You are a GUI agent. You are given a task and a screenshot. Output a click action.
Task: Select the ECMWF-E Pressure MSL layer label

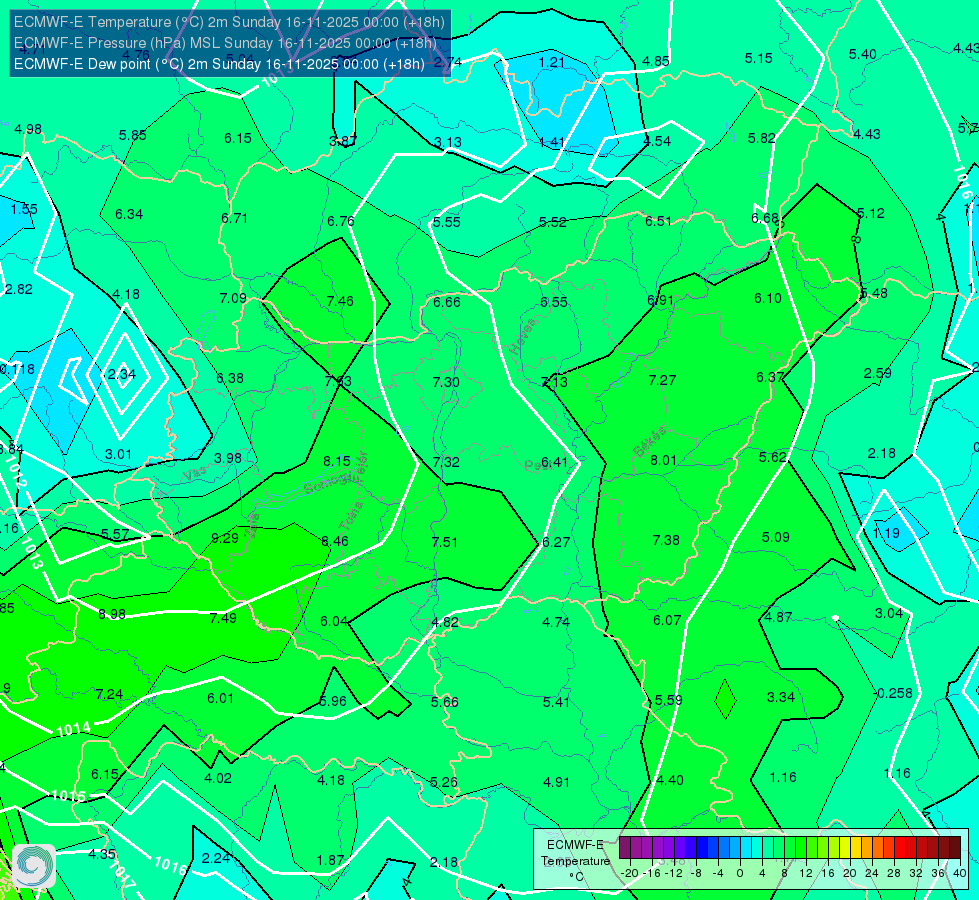225,43
